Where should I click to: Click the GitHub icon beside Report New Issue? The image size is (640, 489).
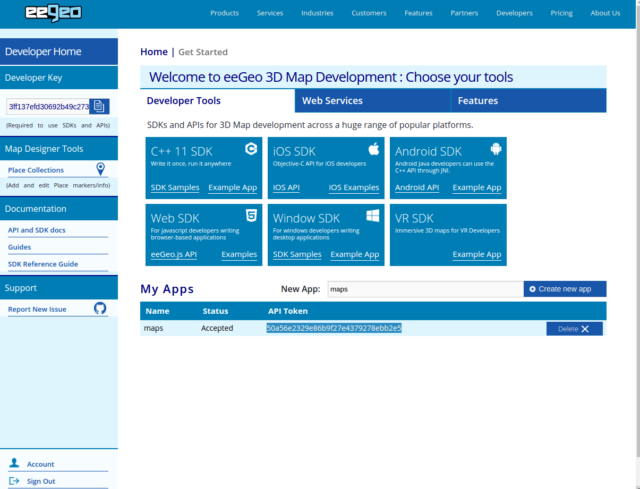point(100,309)
